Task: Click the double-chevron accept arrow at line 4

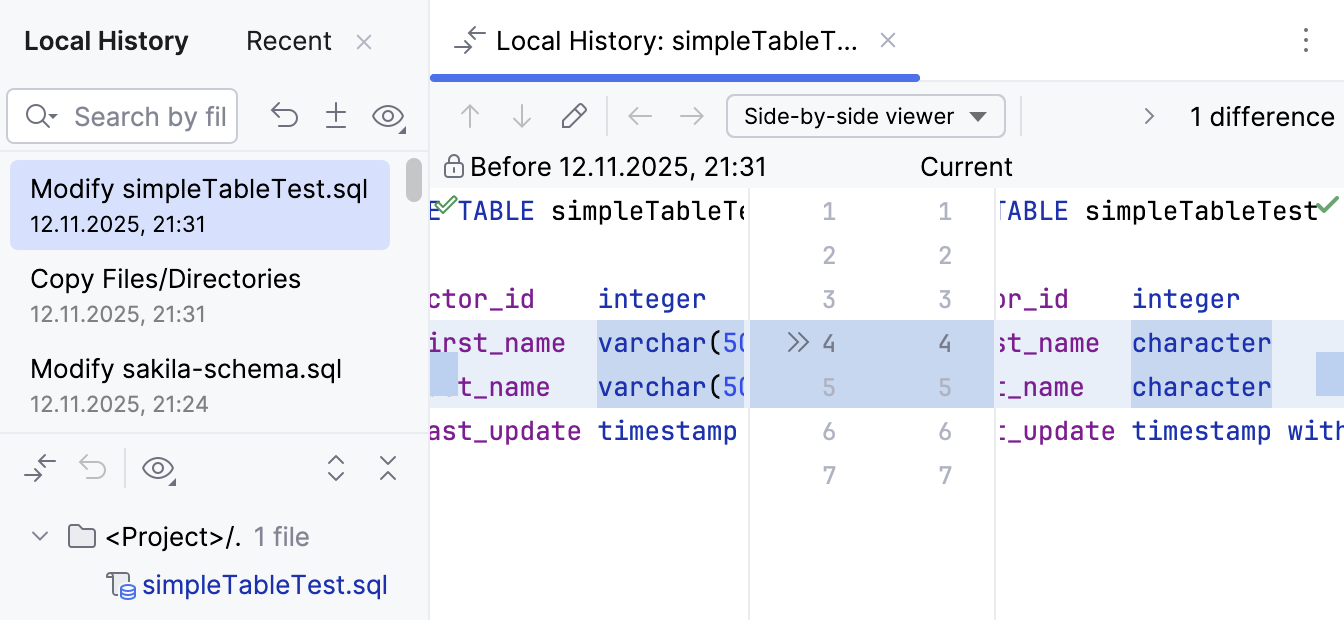Action: tap(797, 343)
